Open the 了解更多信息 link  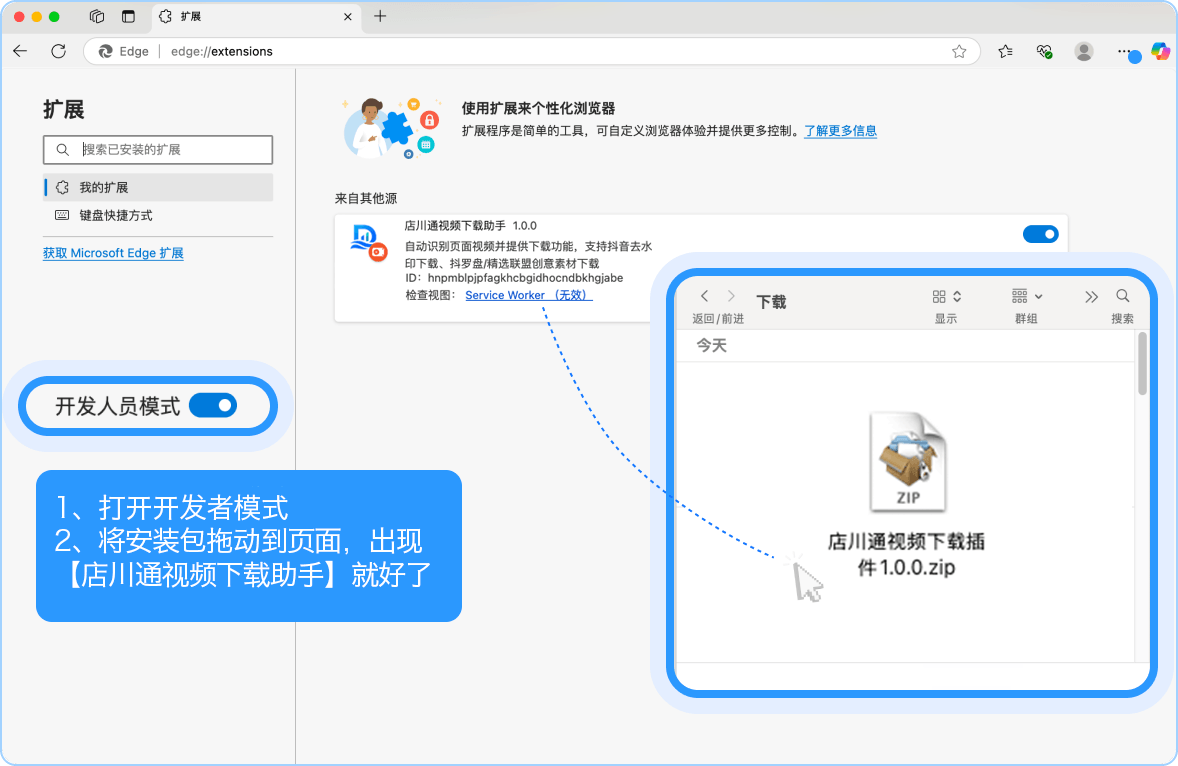pos(840,131)
